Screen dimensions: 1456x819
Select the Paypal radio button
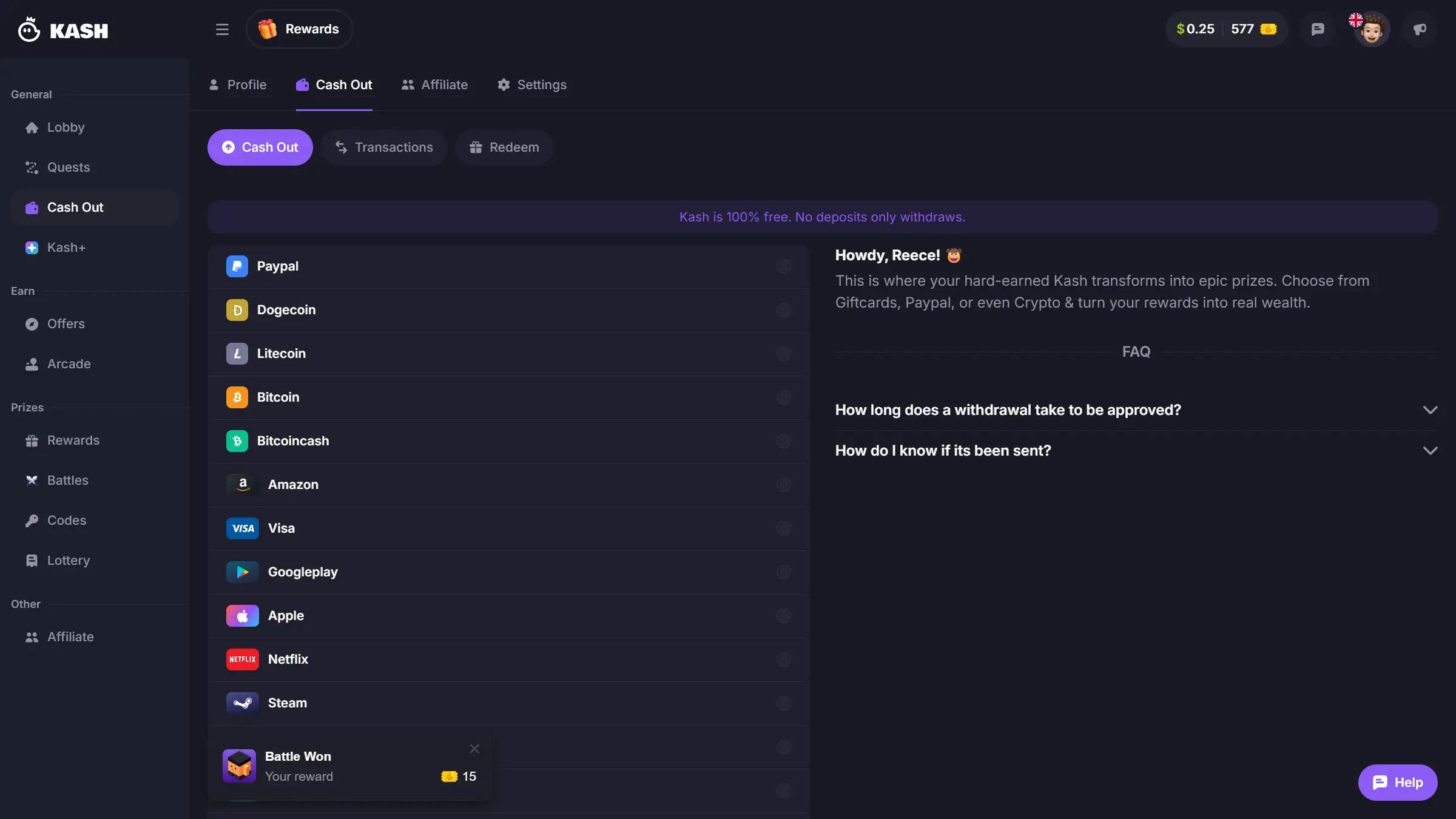pyautogui.click(x=784, y=266)
